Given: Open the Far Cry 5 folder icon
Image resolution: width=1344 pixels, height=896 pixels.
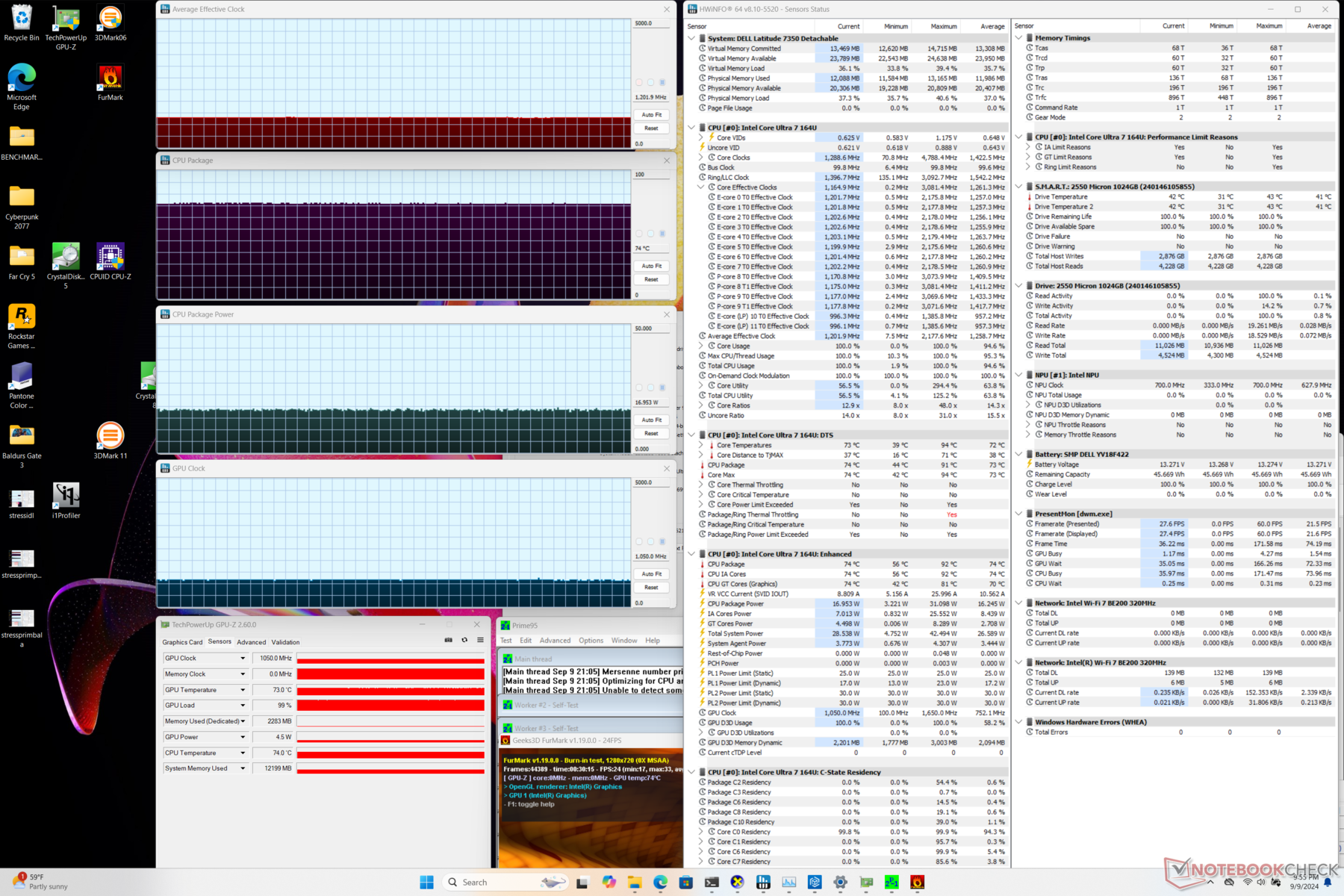Looking at the screenshot, I should coord(22,262).
